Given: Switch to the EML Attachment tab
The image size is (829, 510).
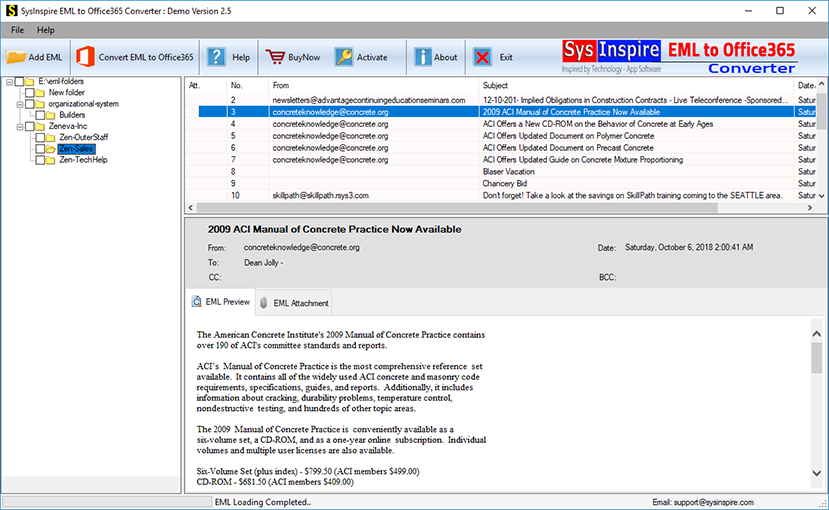Looking at the screenshot, I should 294,303.
